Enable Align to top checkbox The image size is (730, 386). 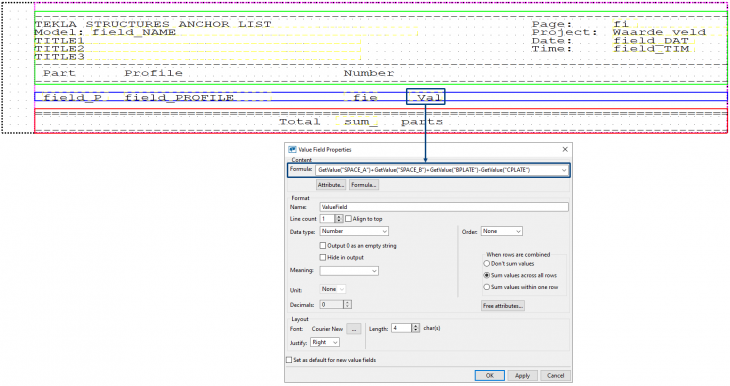coord(348,219)
